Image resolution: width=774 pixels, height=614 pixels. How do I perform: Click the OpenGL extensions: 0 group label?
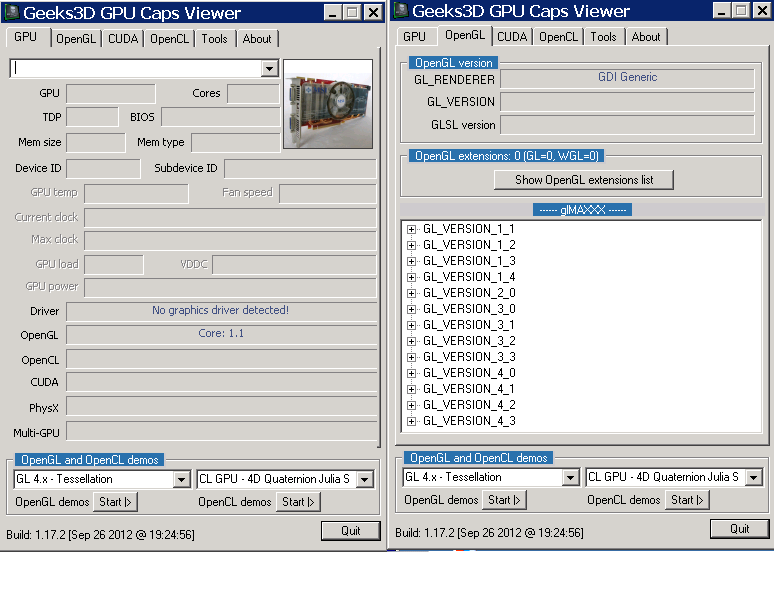(507, 156)
